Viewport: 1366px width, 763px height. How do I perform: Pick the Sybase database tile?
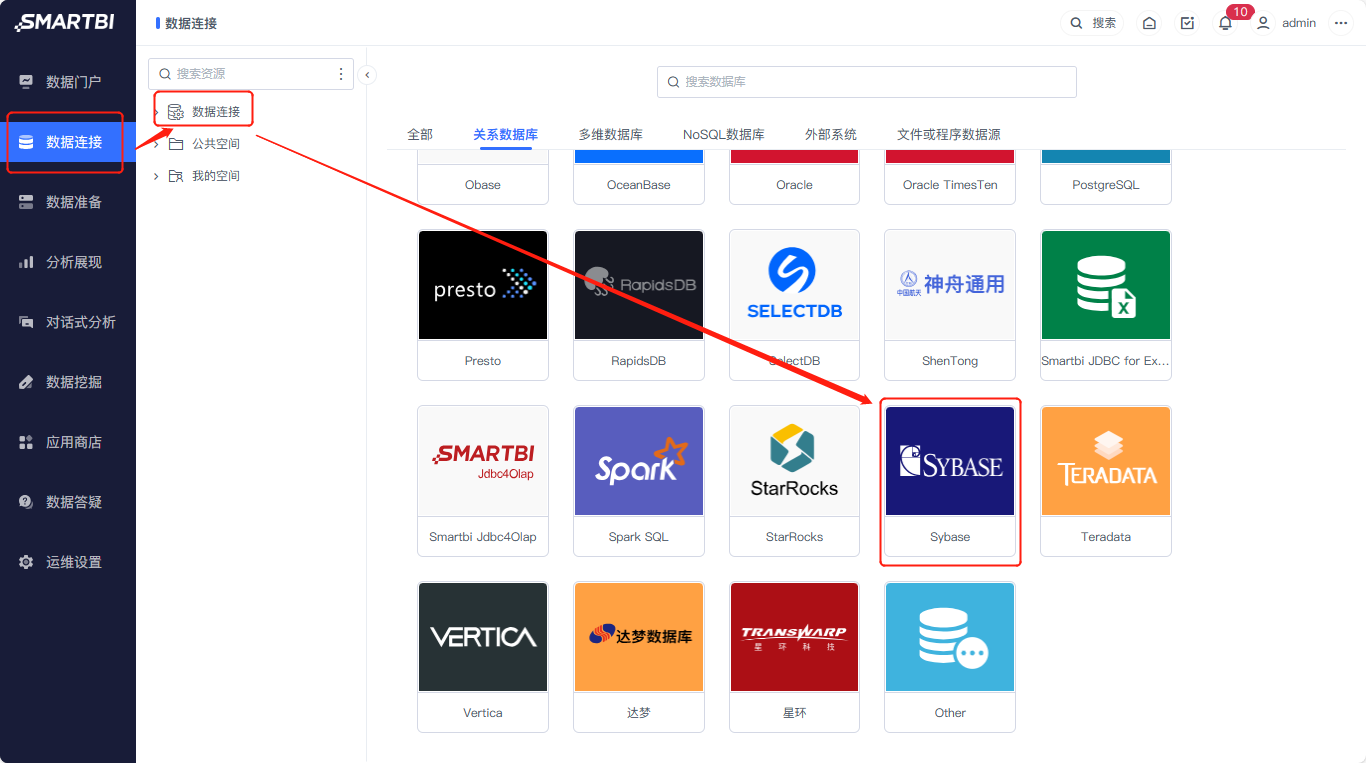click(950, 481)
